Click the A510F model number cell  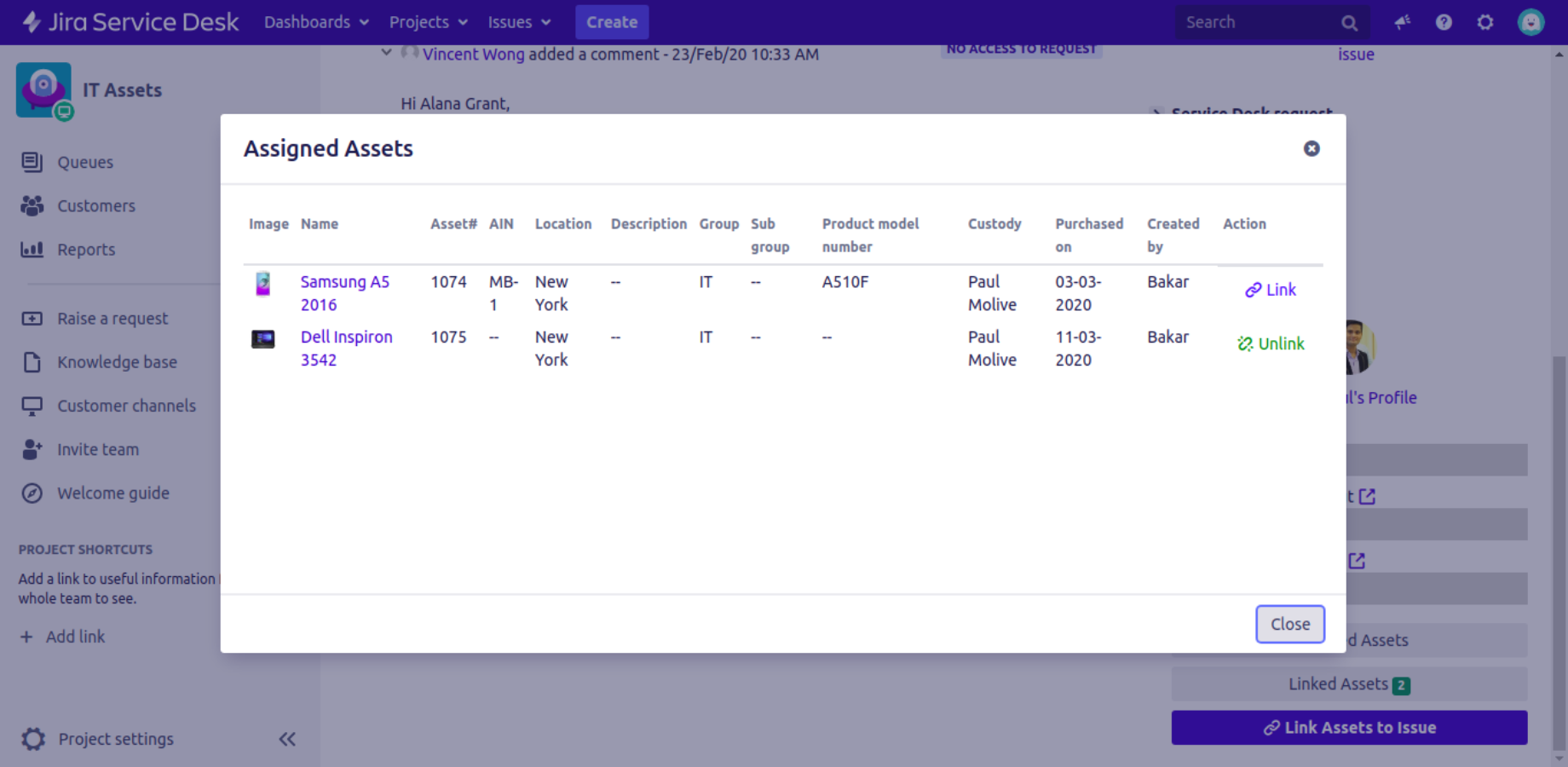(845, 281)
